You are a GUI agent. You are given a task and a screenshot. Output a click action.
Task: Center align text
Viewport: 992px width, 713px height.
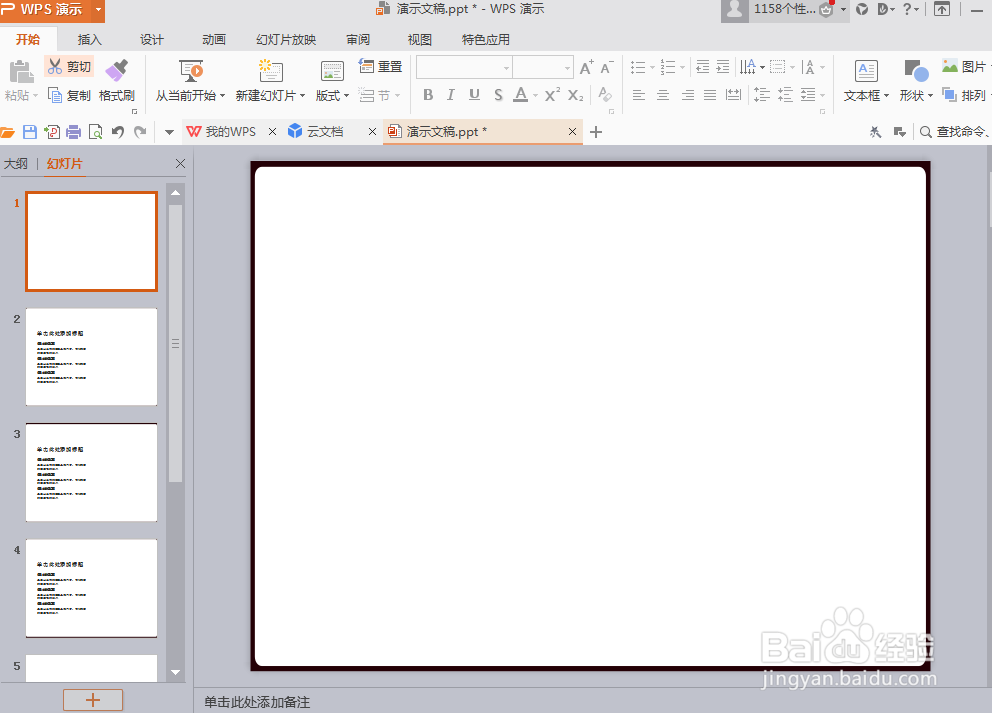point(663,96)
